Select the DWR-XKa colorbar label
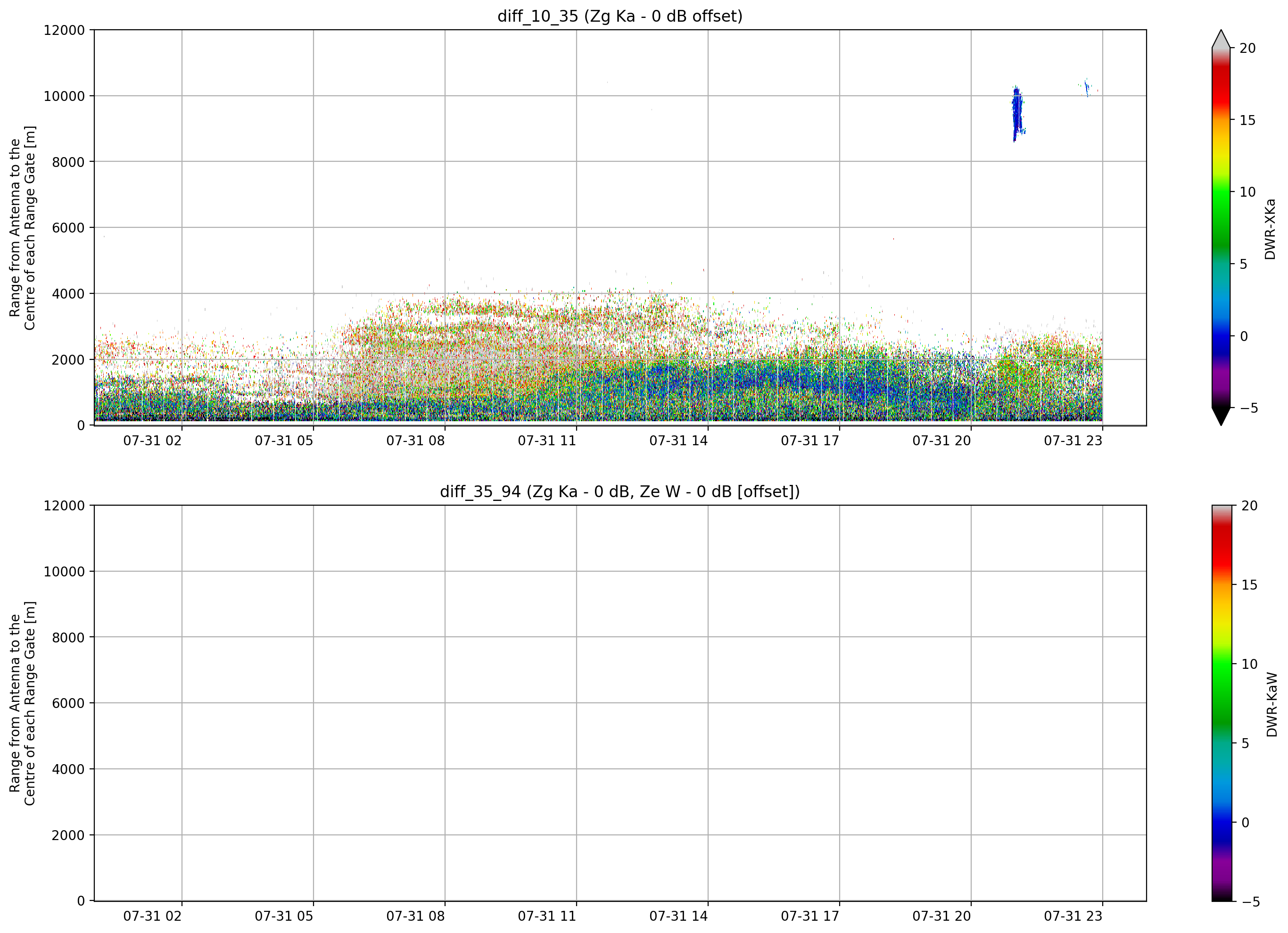 click(1270, 228)
